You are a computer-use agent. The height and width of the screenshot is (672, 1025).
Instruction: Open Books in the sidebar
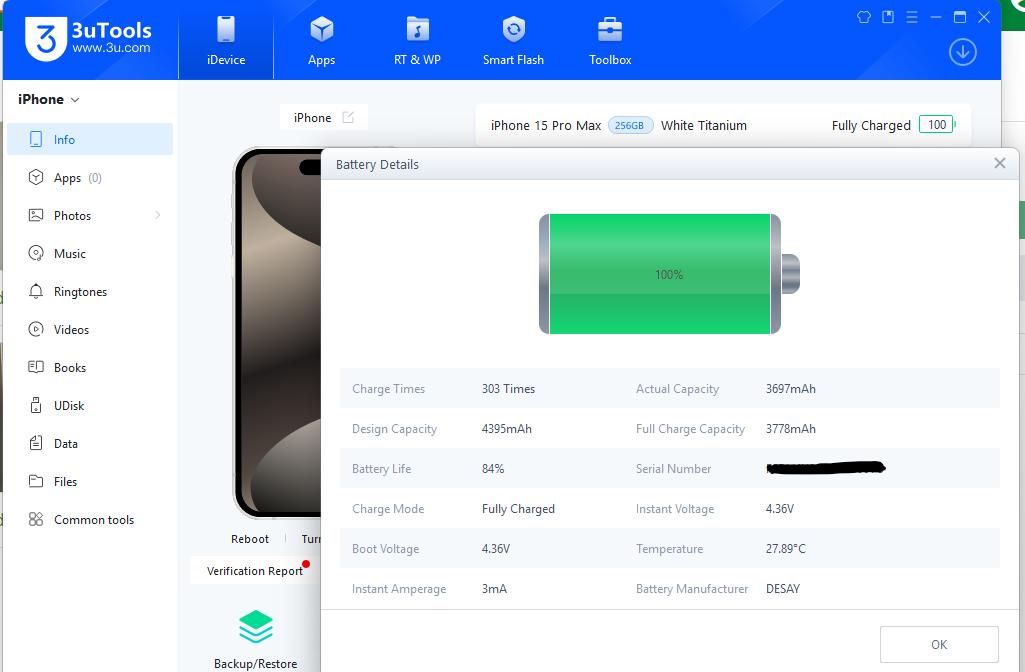click(x=90, y=367)
